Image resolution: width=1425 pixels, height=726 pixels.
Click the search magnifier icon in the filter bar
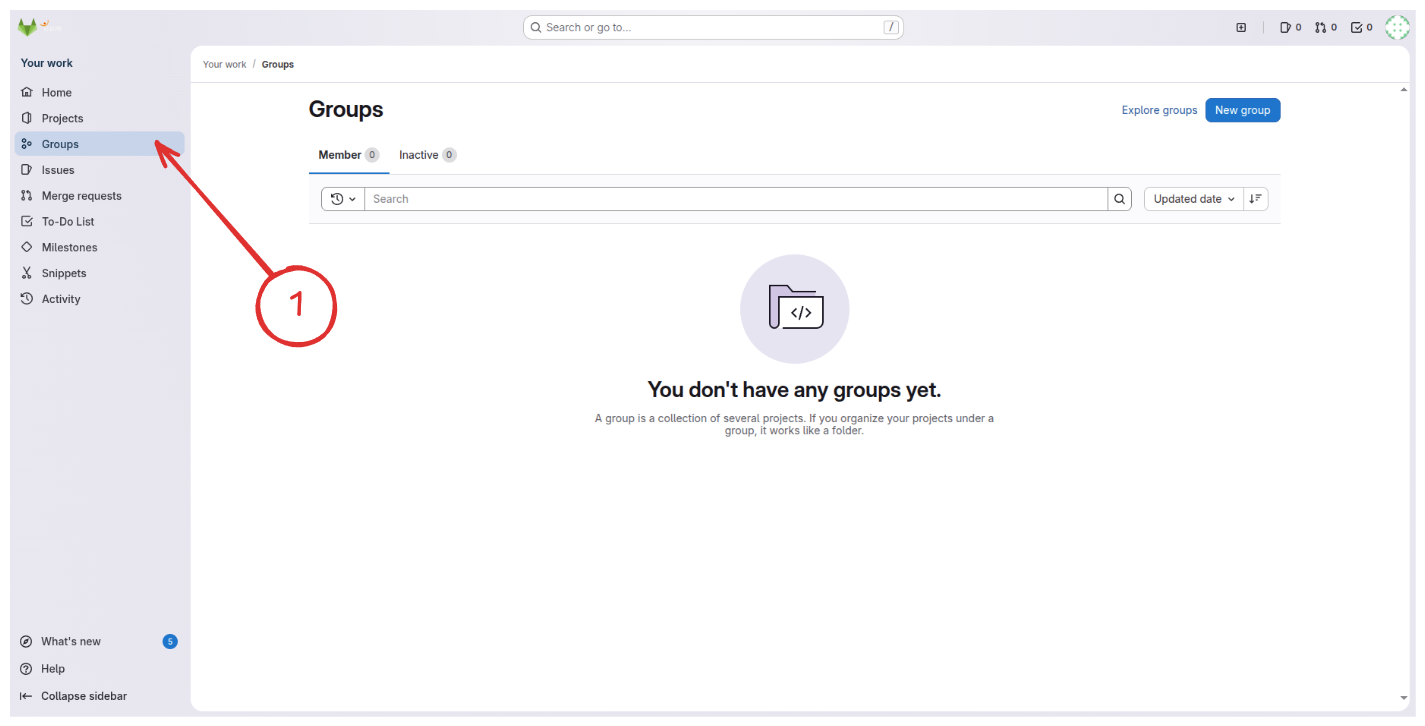1119,198
